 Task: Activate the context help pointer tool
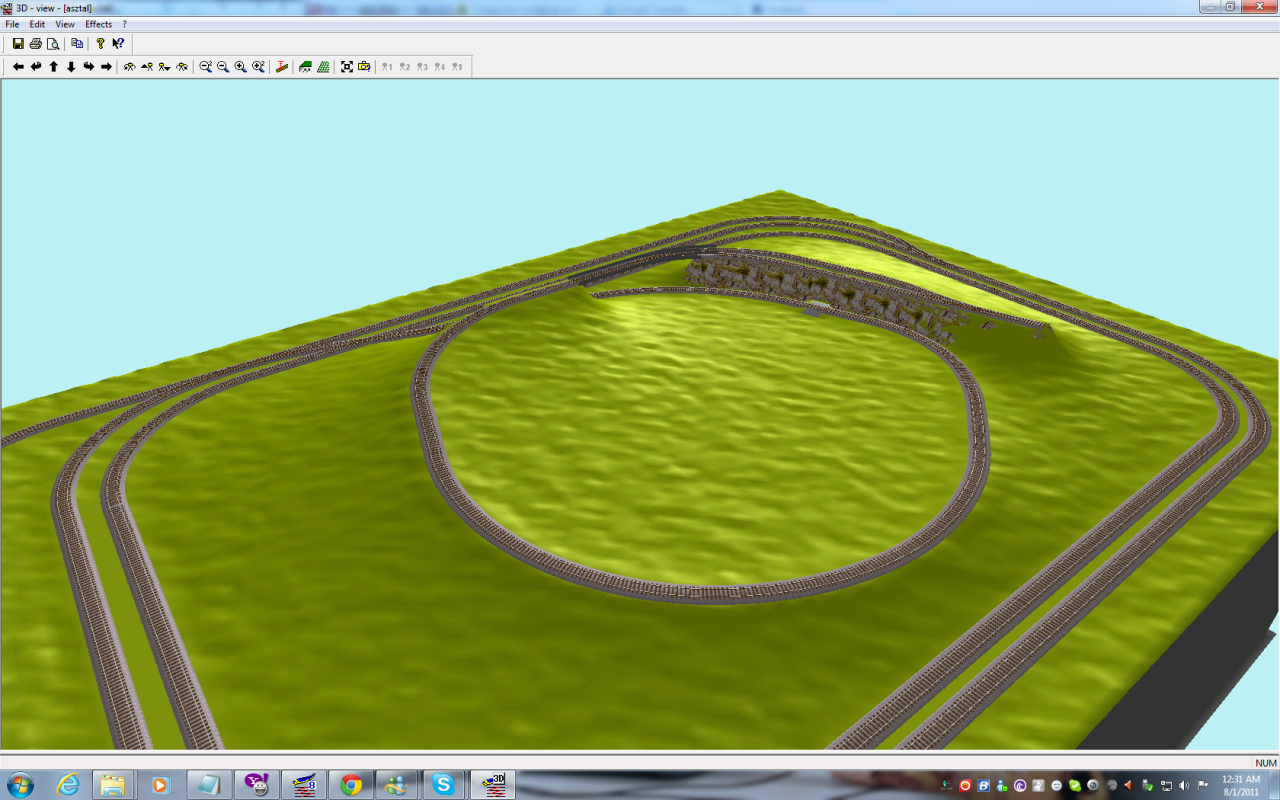[x=118, y=44]
